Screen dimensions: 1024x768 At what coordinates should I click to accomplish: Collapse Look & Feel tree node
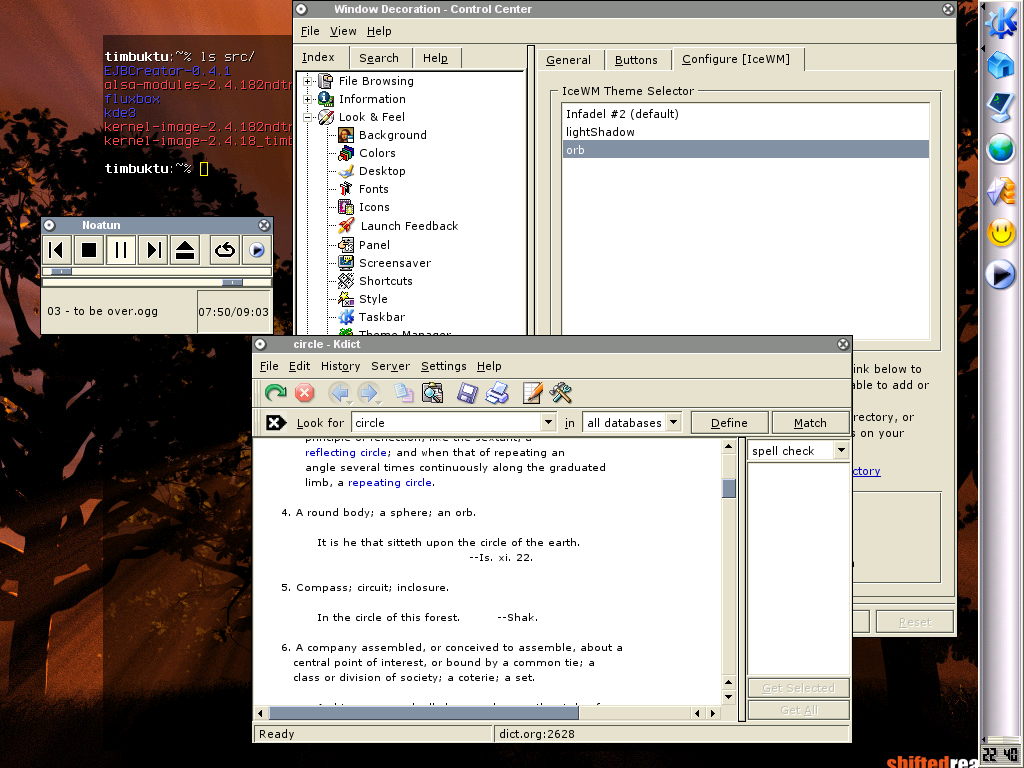[x=308, y=118]
